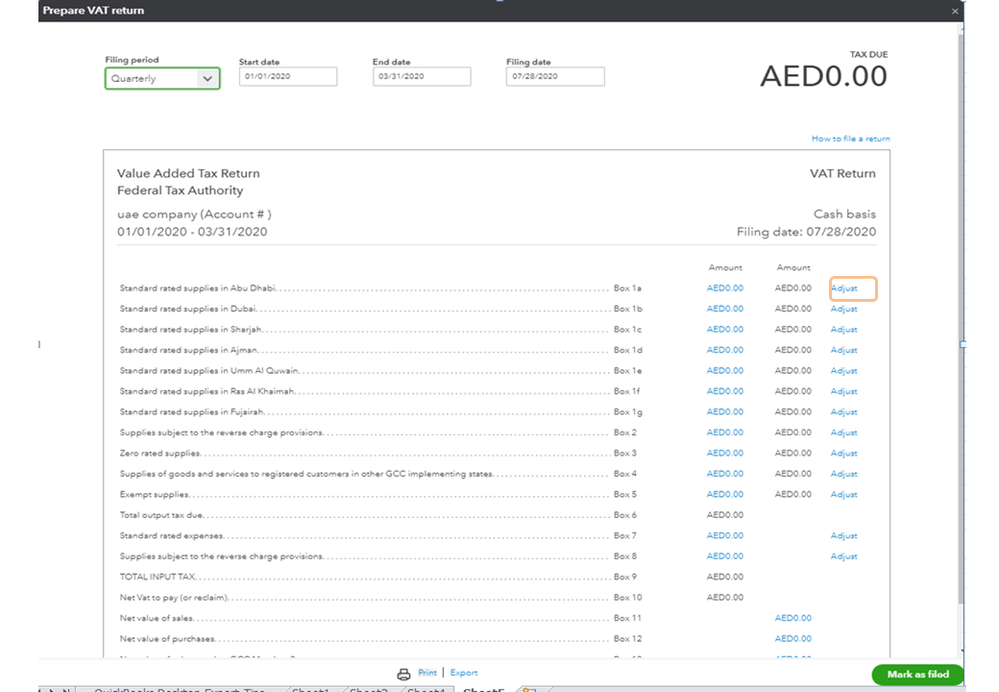Screen dimensions: 999x692
Task: Click the Print link
Action: [427, 673]
